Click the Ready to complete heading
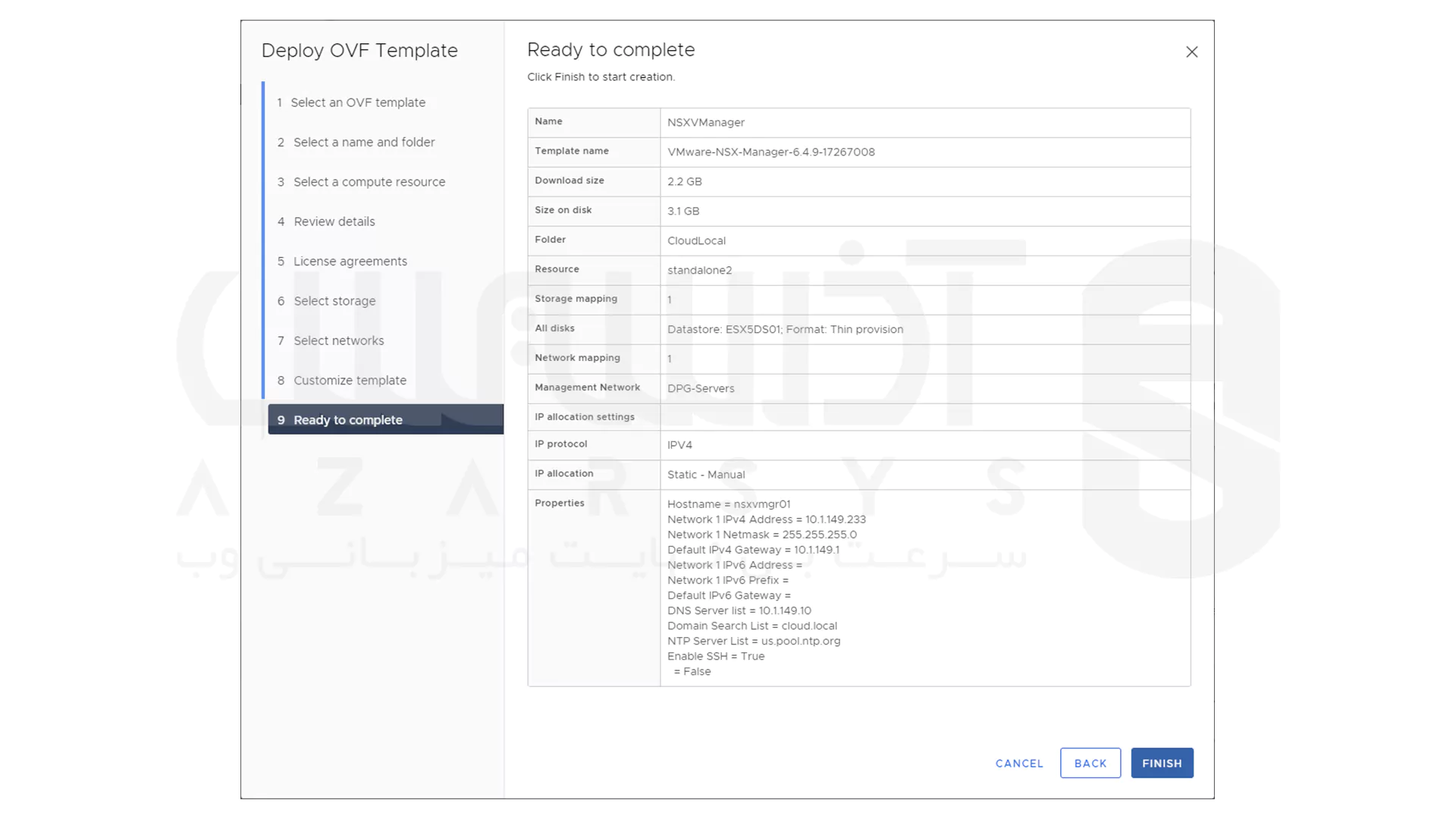Viewport: 1456px width, 819px height. coord(610,50)
